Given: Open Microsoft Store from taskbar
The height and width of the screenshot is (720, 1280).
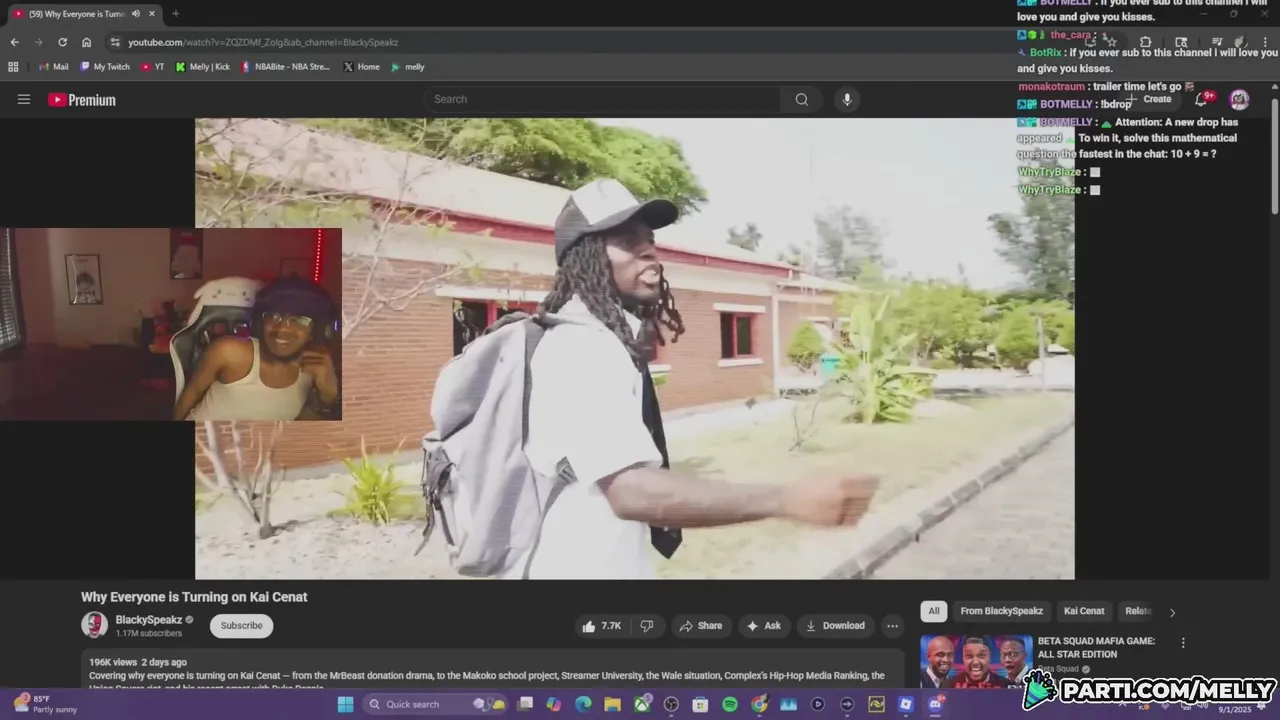Looking at the screenshot, I should [700, 704].
